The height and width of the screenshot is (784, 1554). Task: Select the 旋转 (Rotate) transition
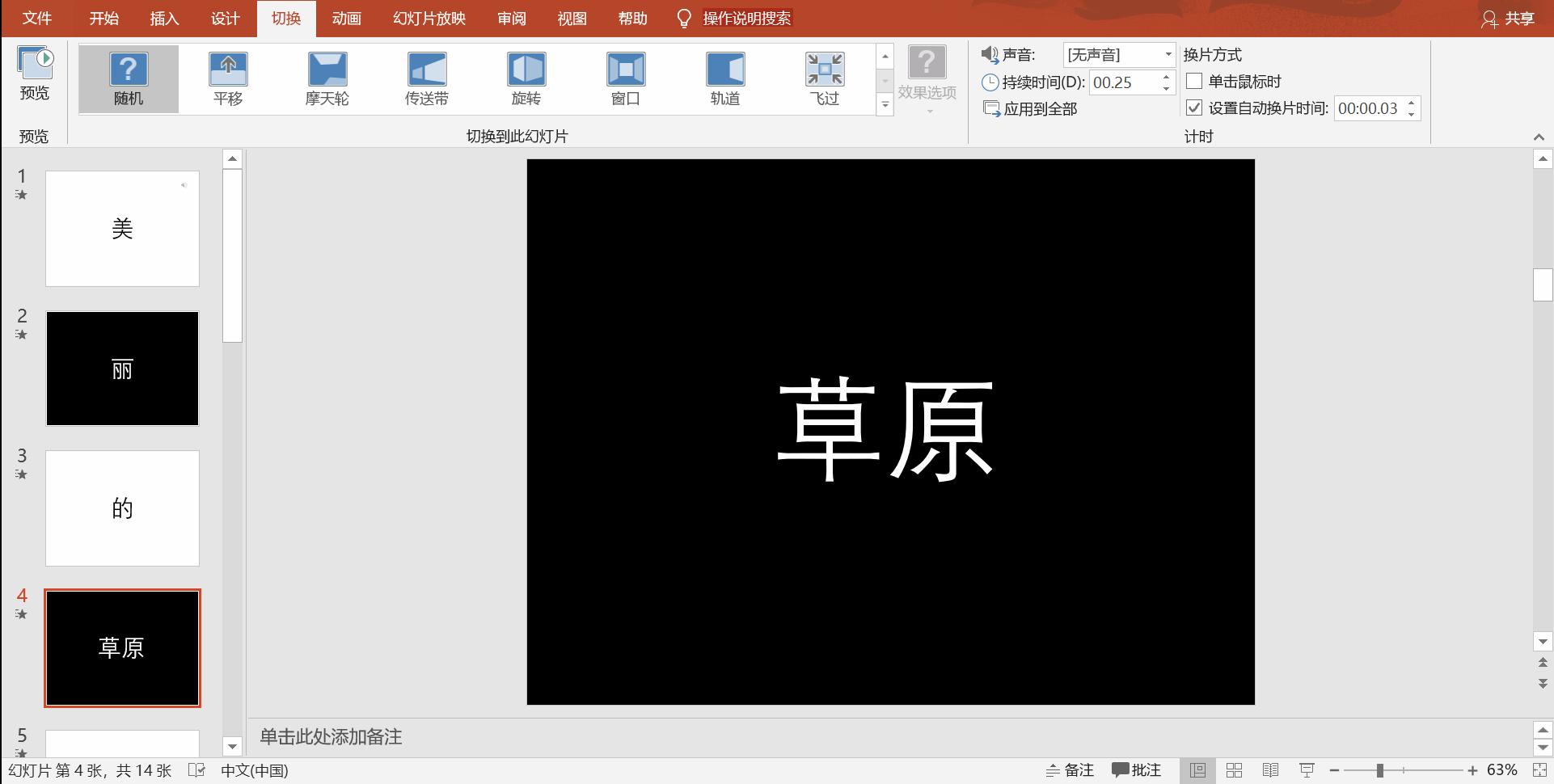(526, 77)
